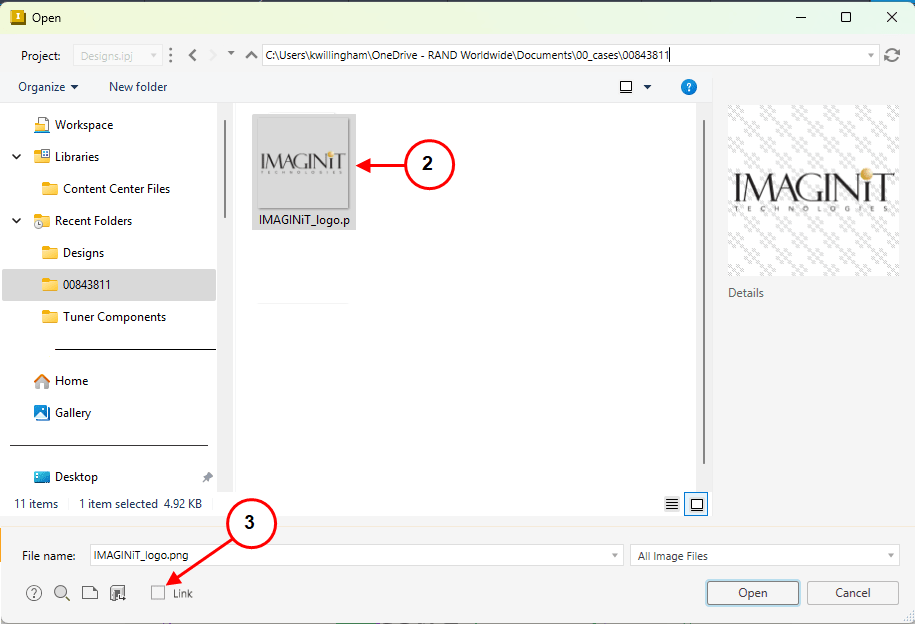Select the IMAGINiT_logo.png thumbnail

[304, 172]
